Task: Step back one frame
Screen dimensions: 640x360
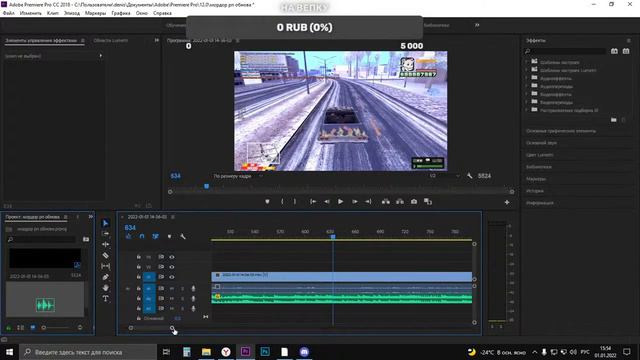Action: [327, 202]
